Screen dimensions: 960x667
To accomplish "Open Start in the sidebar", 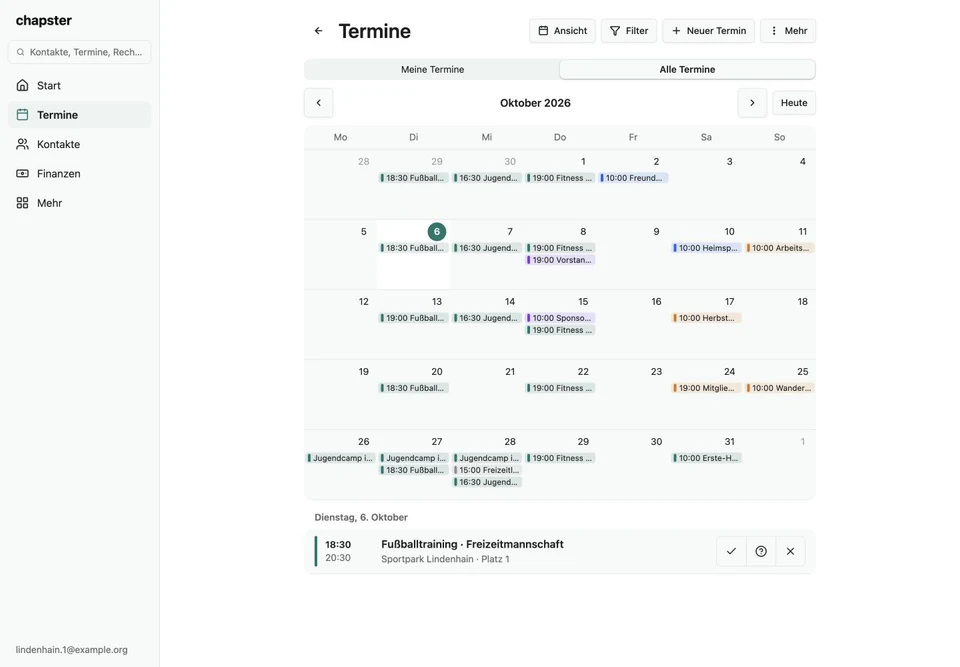I will pos(80,85).
